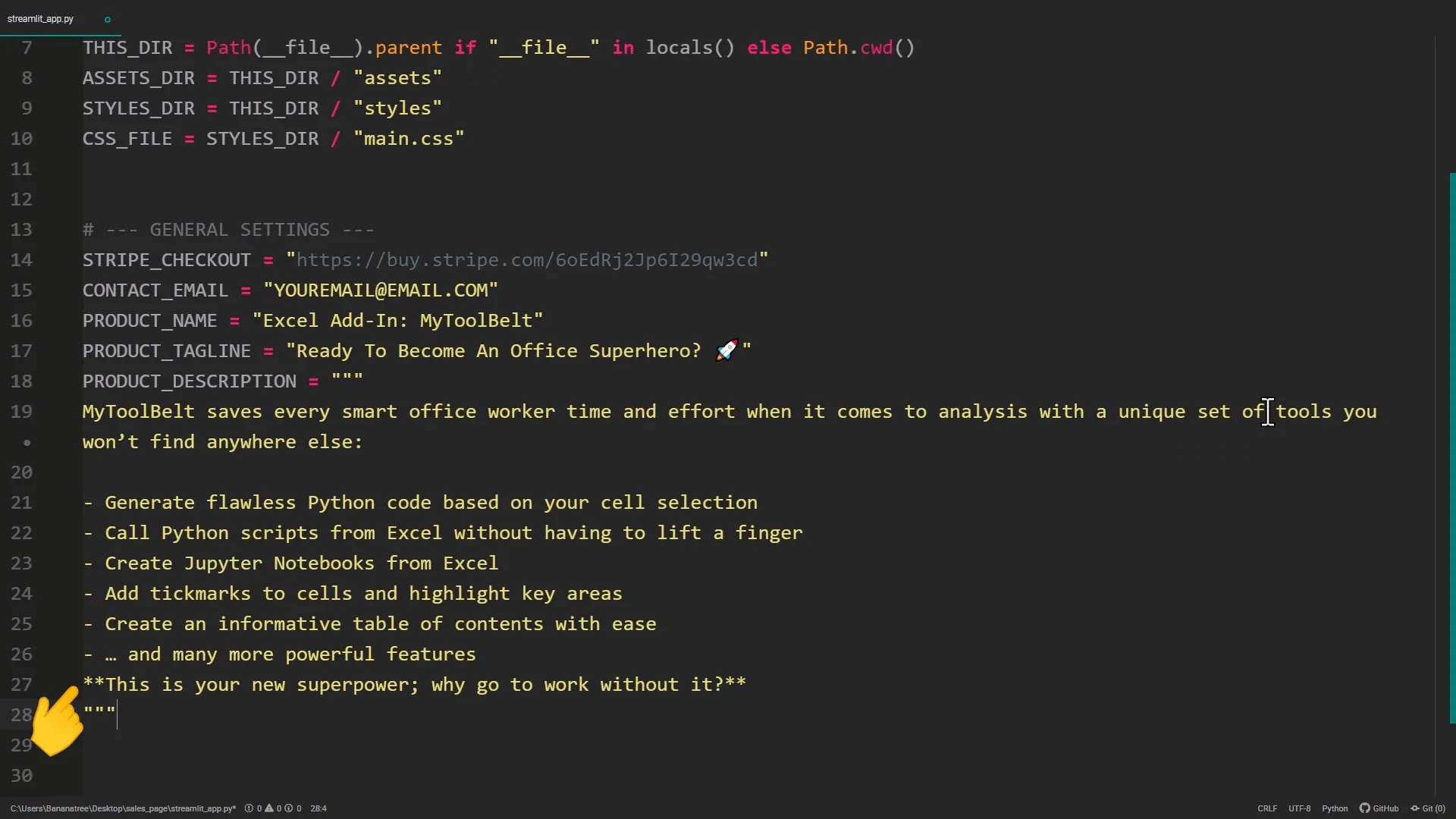Image resolution: width=1456 pixels, height=819 pixels.
Task: Open the Python grammar selector
Action: pyautogui.click(x=1335, y=808)
